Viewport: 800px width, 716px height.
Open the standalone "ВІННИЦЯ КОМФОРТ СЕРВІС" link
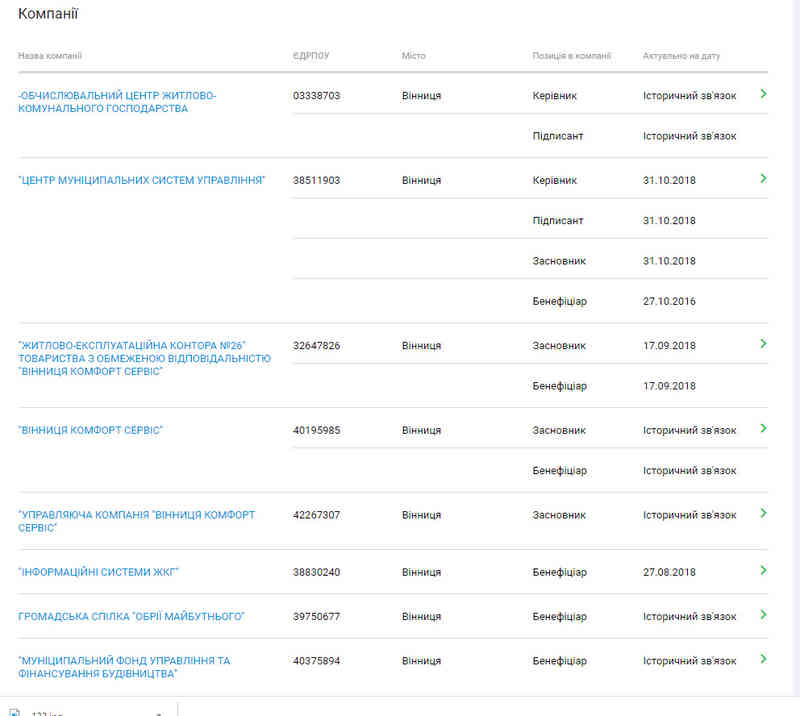click(90, 431)
